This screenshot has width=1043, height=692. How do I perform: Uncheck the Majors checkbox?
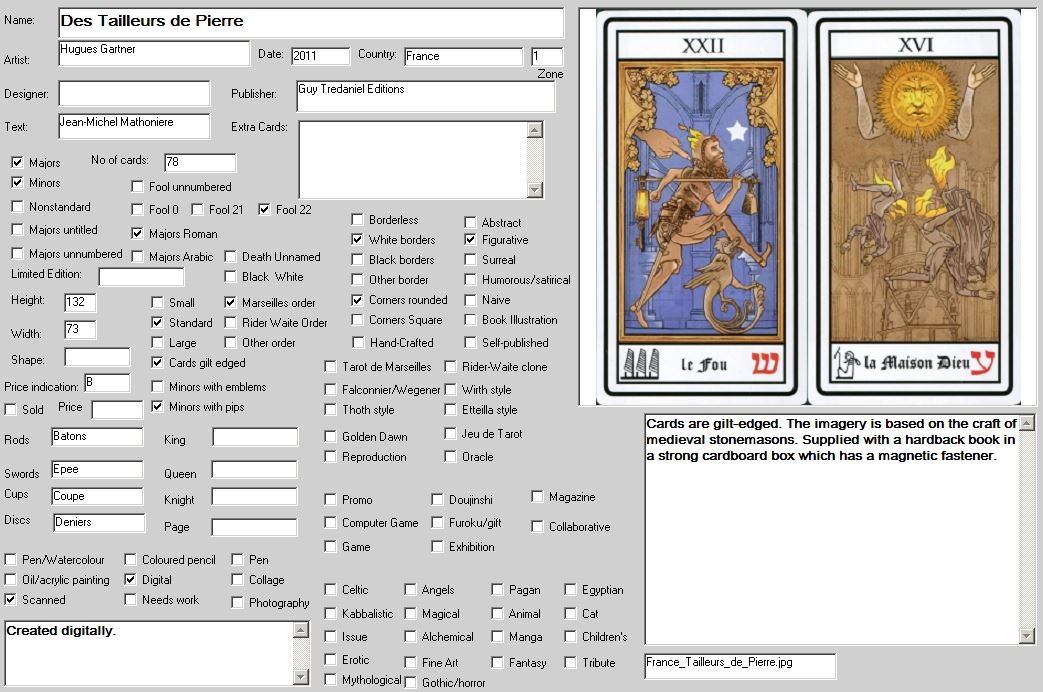17,162
